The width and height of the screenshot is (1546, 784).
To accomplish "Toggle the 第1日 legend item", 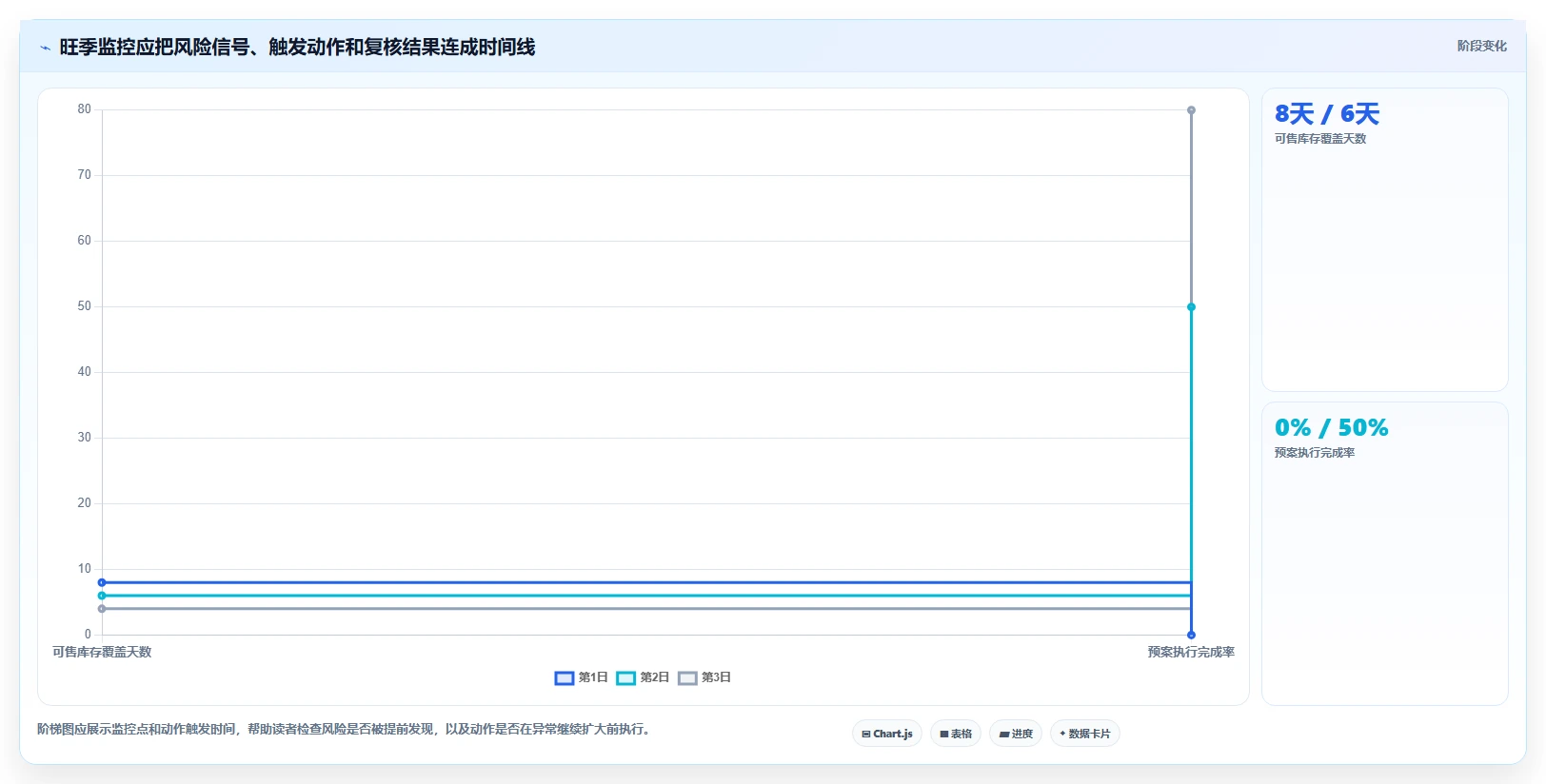I will (x=581, y=677).
